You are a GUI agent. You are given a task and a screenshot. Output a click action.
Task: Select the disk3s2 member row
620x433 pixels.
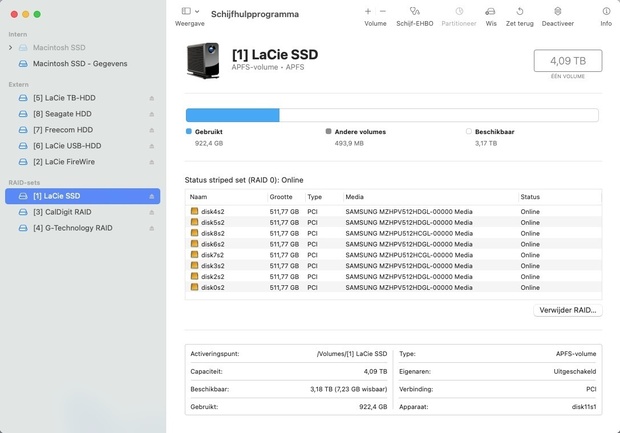click(393, 266)
